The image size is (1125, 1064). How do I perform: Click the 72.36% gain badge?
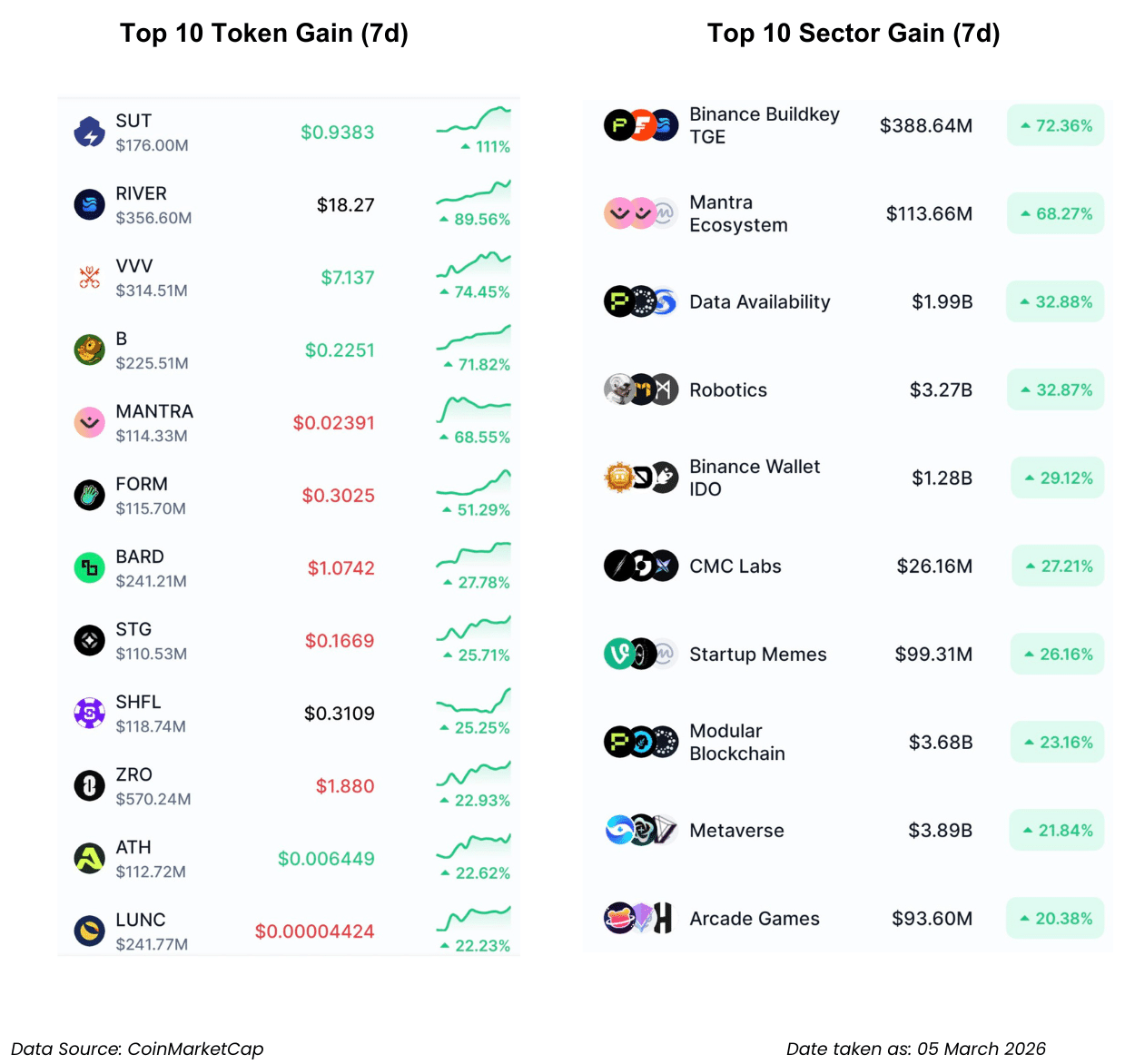1055,125
